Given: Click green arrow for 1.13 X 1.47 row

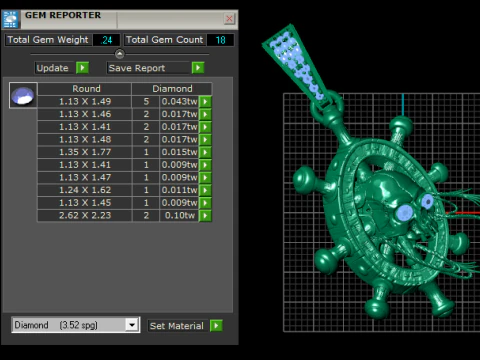Looking at the screenshot, I should tap(205, 177).
